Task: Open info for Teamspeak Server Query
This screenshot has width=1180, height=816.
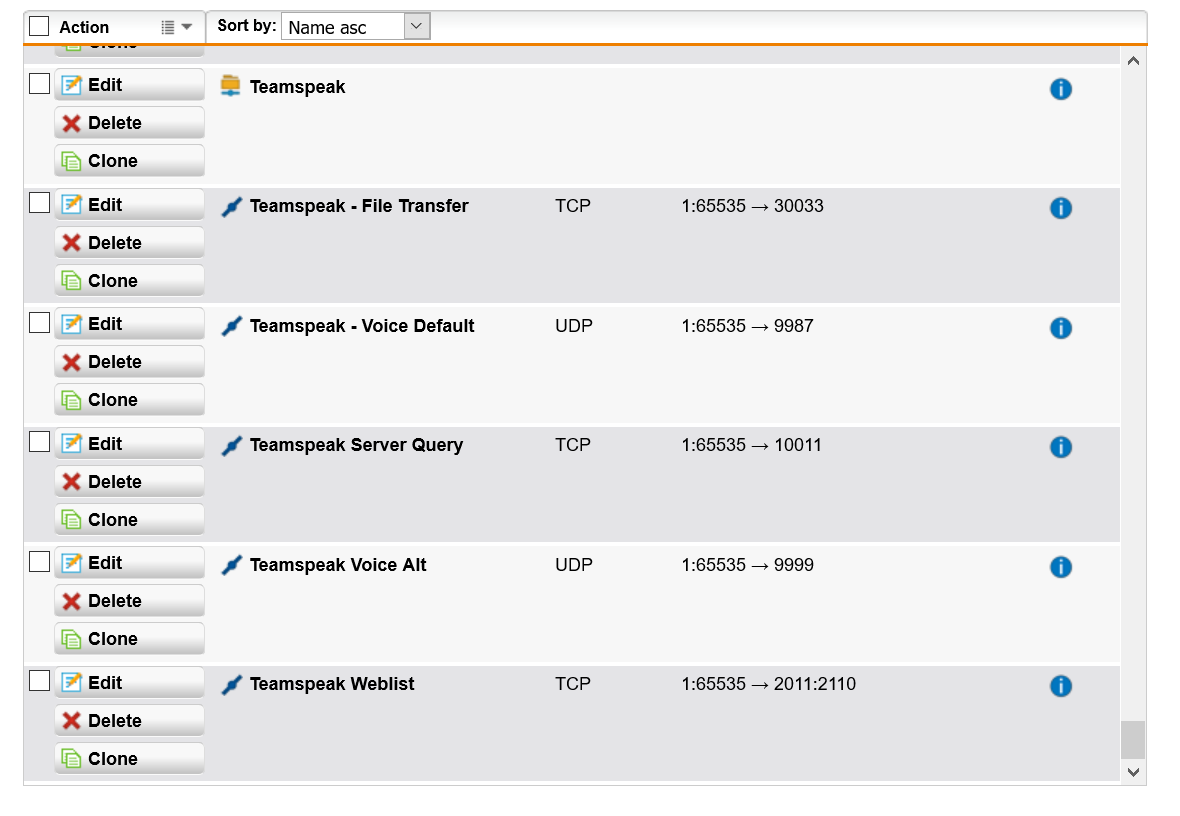Action: [1060, 447]
